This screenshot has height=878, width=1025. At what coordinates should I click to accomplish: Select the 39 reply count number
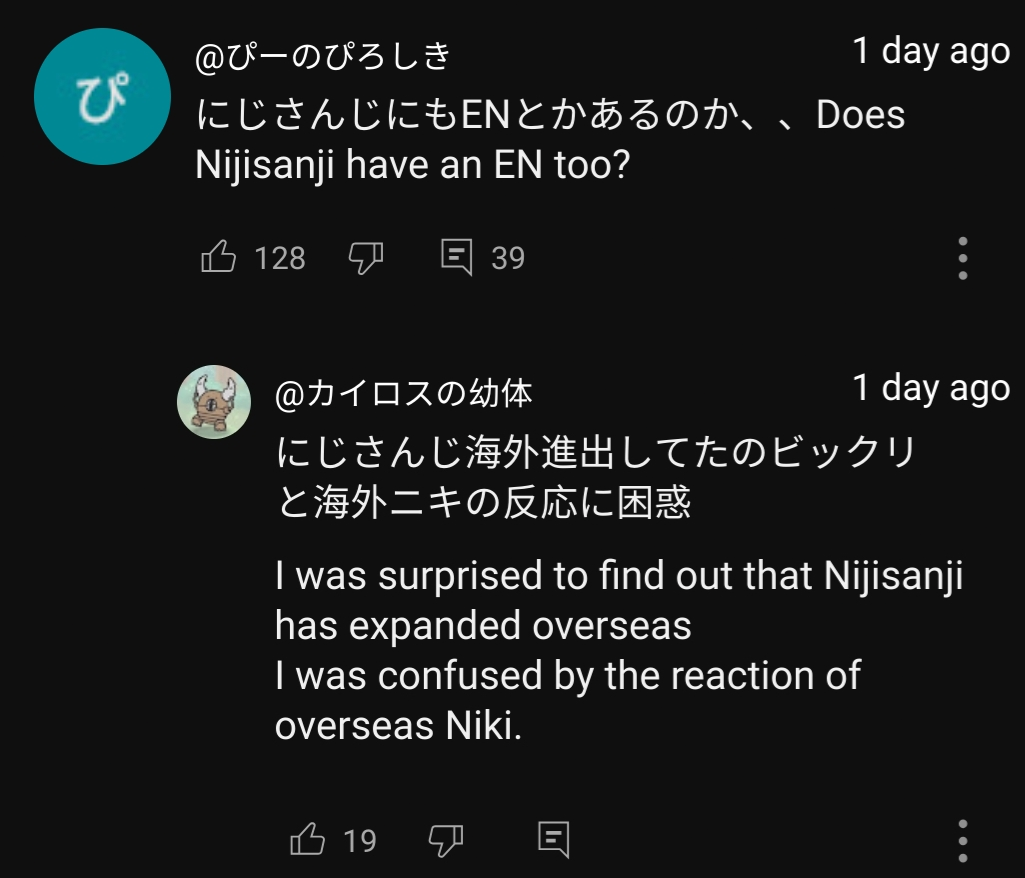coord(508,258)
